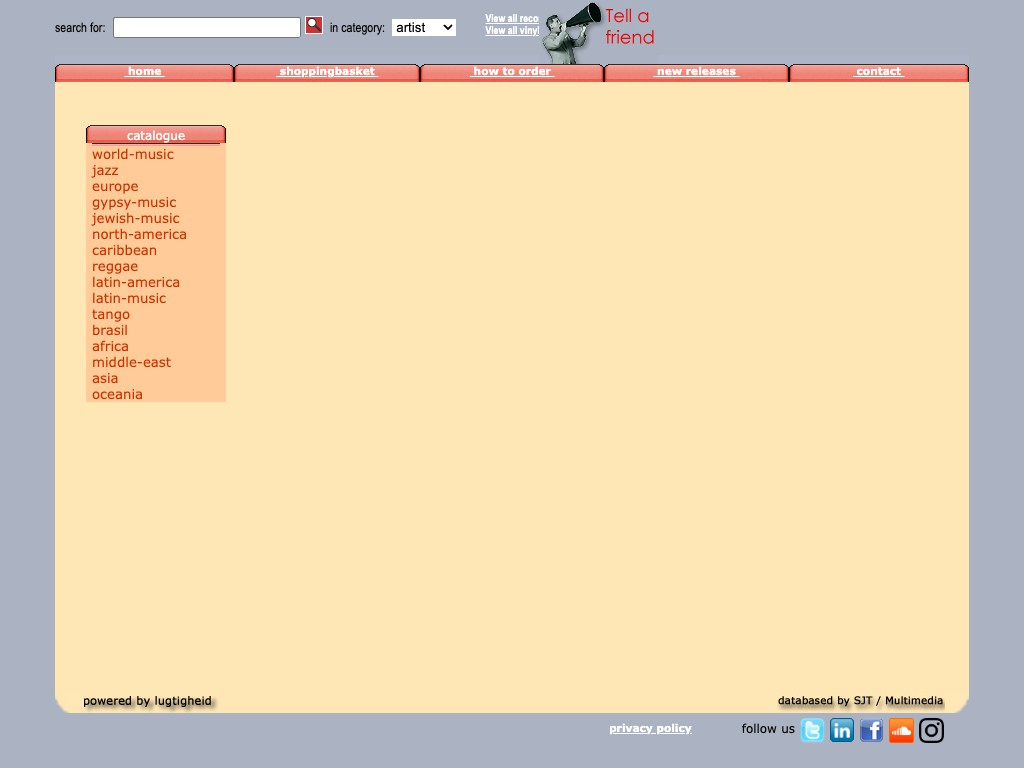Click the red search magnifier icon
This screenshot has width=1024, height=768.
coord(314,26)
